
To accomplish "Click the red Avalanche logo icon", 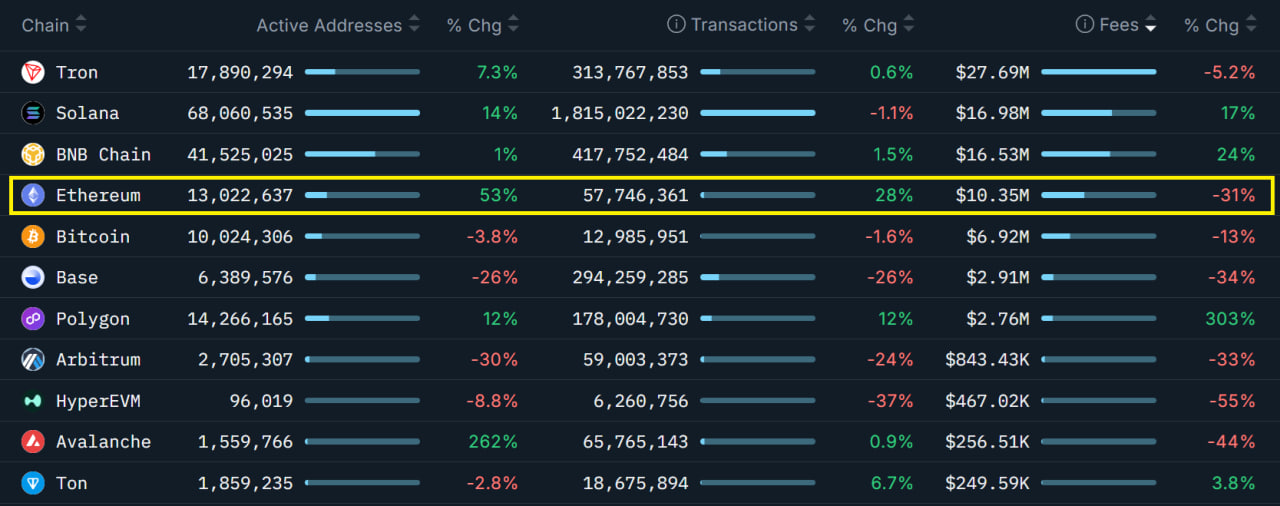I will coord(33,441).
